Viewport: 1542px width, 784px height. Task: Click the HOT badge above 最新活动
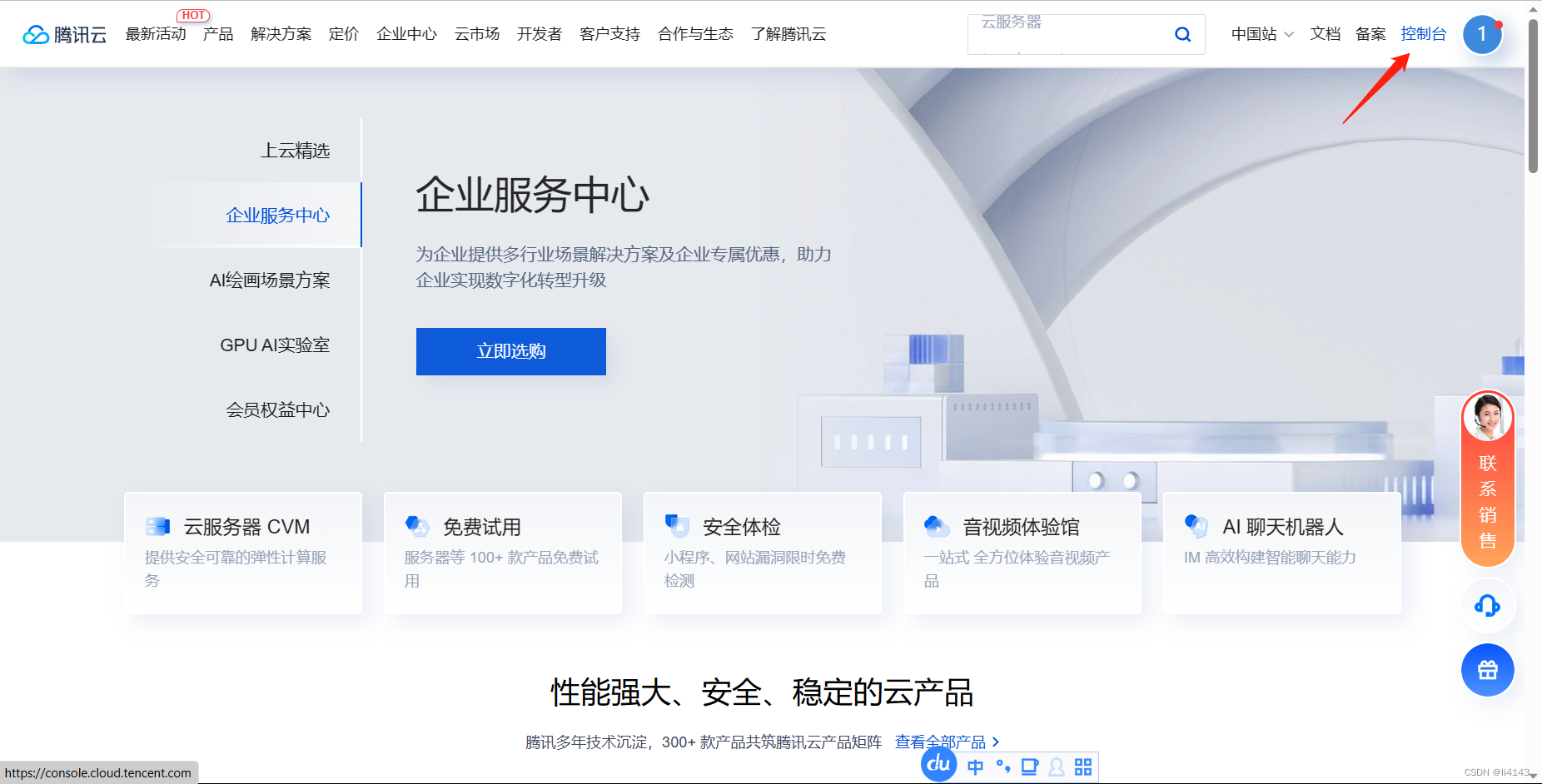click(x=193, y=15)
